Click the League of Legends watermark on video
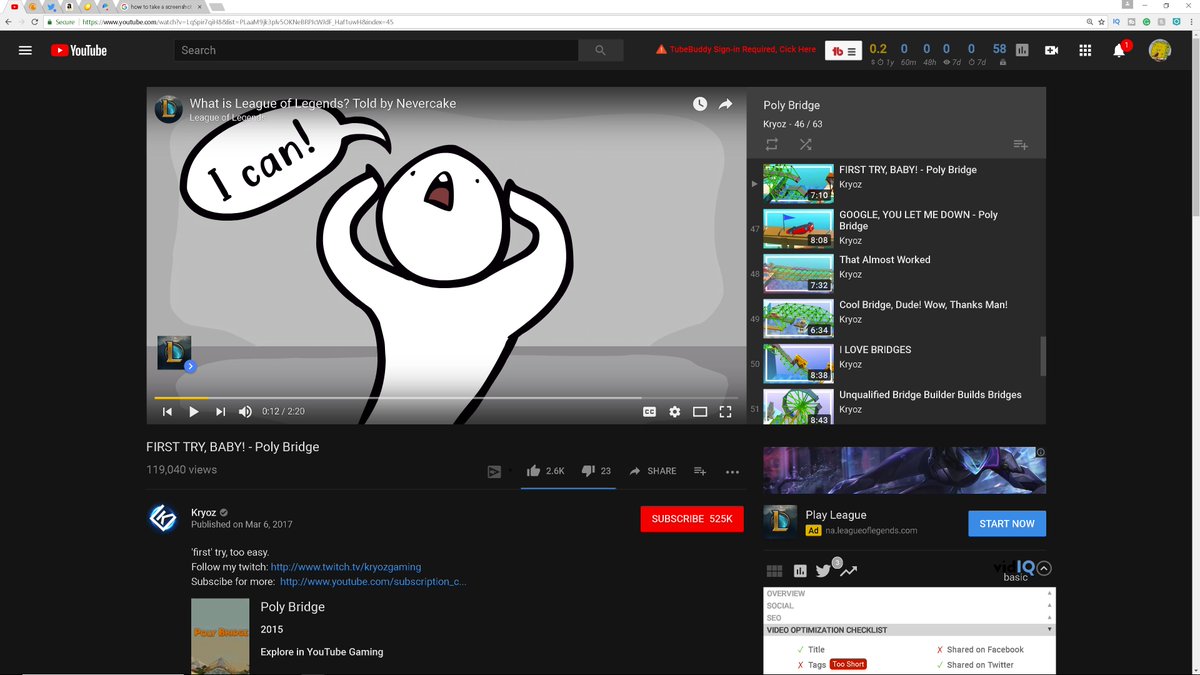 click(x=174, y=353)
